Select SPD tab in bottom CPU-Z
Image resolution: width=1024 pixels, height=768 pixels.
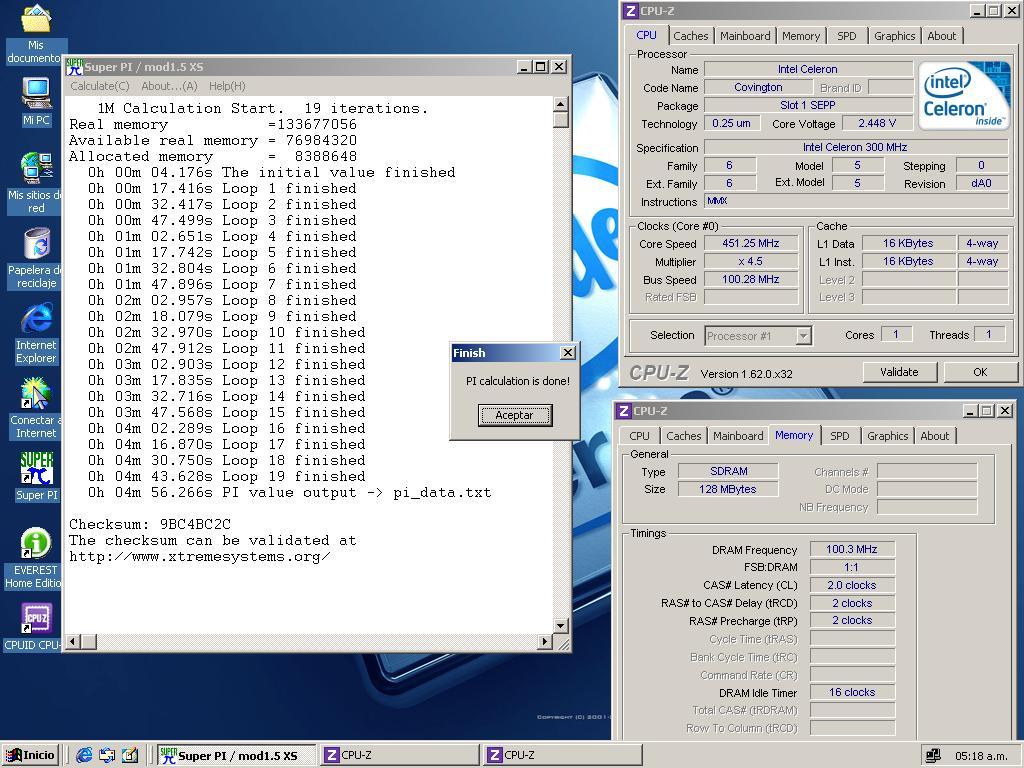coord(840,436)
